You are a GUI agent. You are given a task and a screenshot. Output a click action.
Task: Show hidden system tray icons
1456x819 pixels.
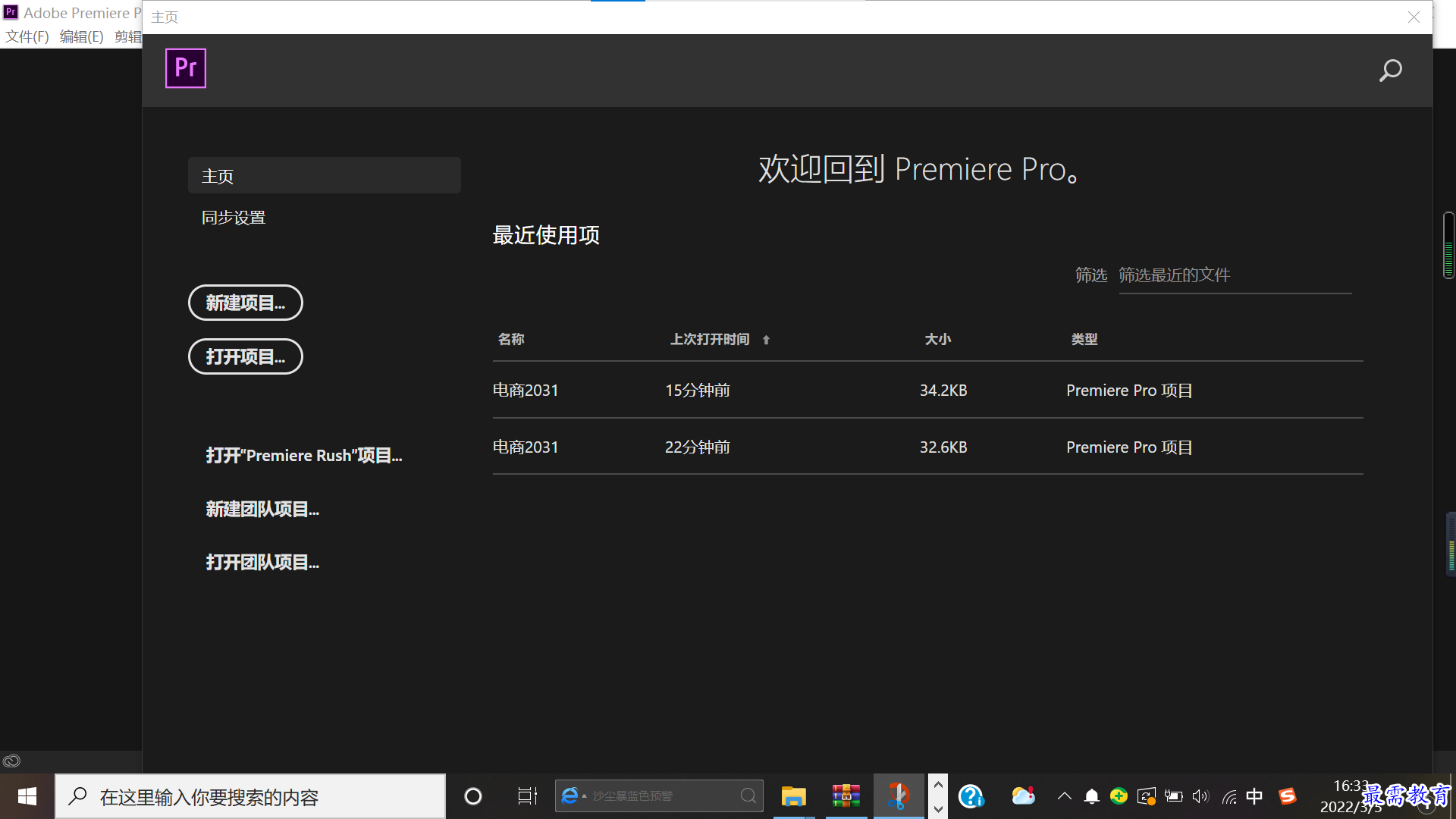(x=1065, y=796)
